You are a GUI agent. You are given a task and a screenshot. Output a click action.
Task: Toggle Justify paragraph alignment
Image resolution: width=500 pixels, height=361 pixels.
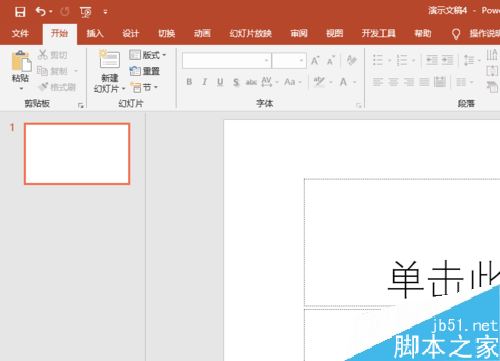click(x=424, y=82)
